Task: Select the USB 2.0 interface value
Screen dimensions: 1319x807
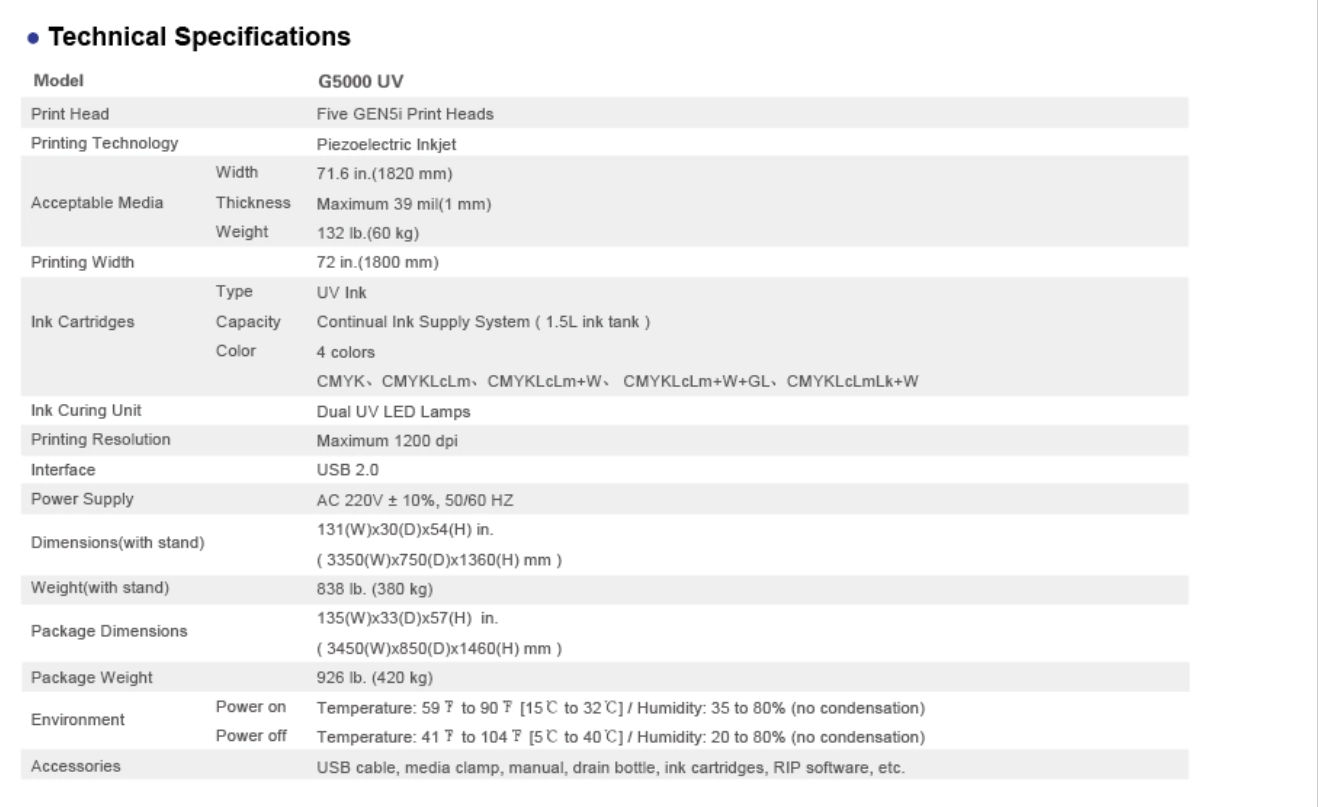Action: [348, 468]
